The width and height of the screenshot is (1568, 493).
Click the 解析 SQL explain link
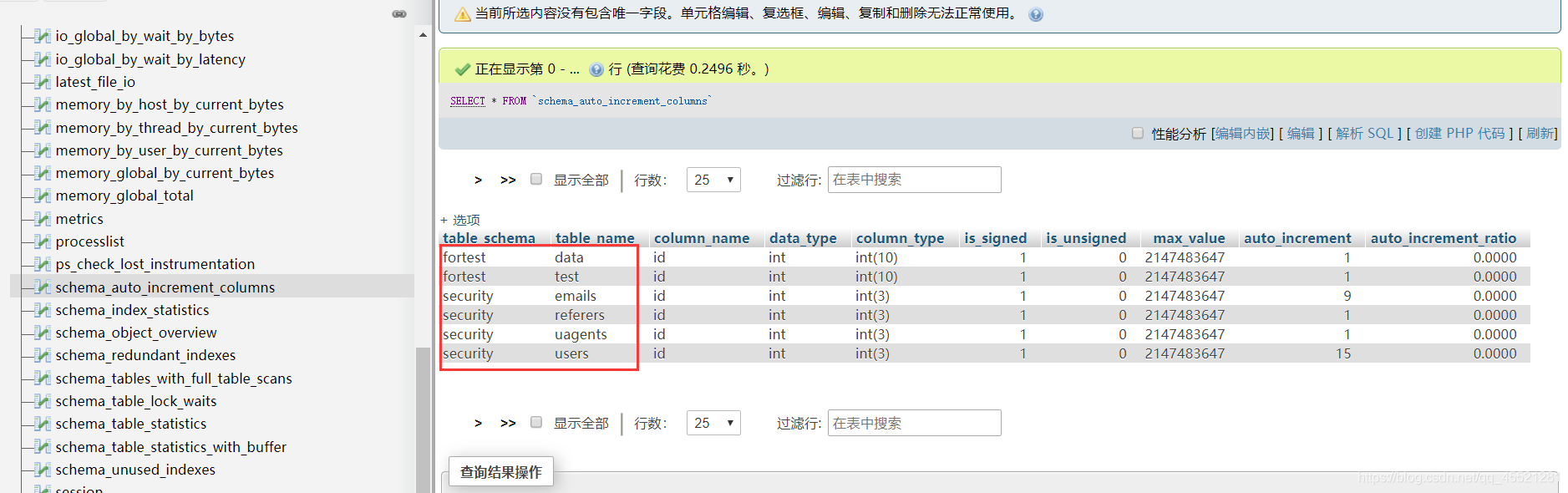(x=1364, y=134)
